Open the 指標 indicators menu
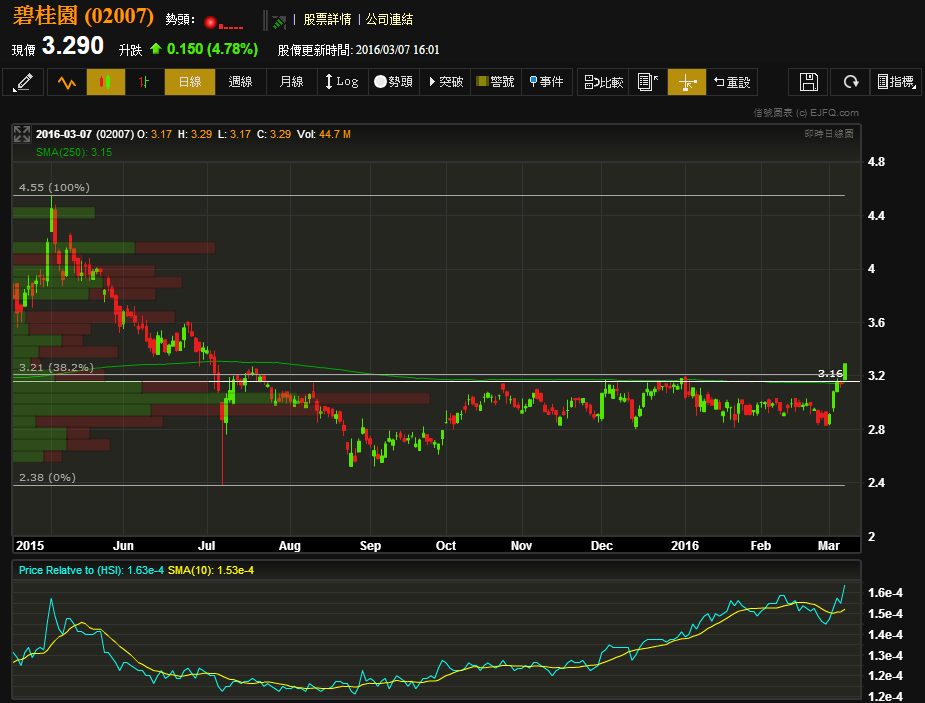Image resolution: width=925 pixels, height=703 pixels. 896,82
